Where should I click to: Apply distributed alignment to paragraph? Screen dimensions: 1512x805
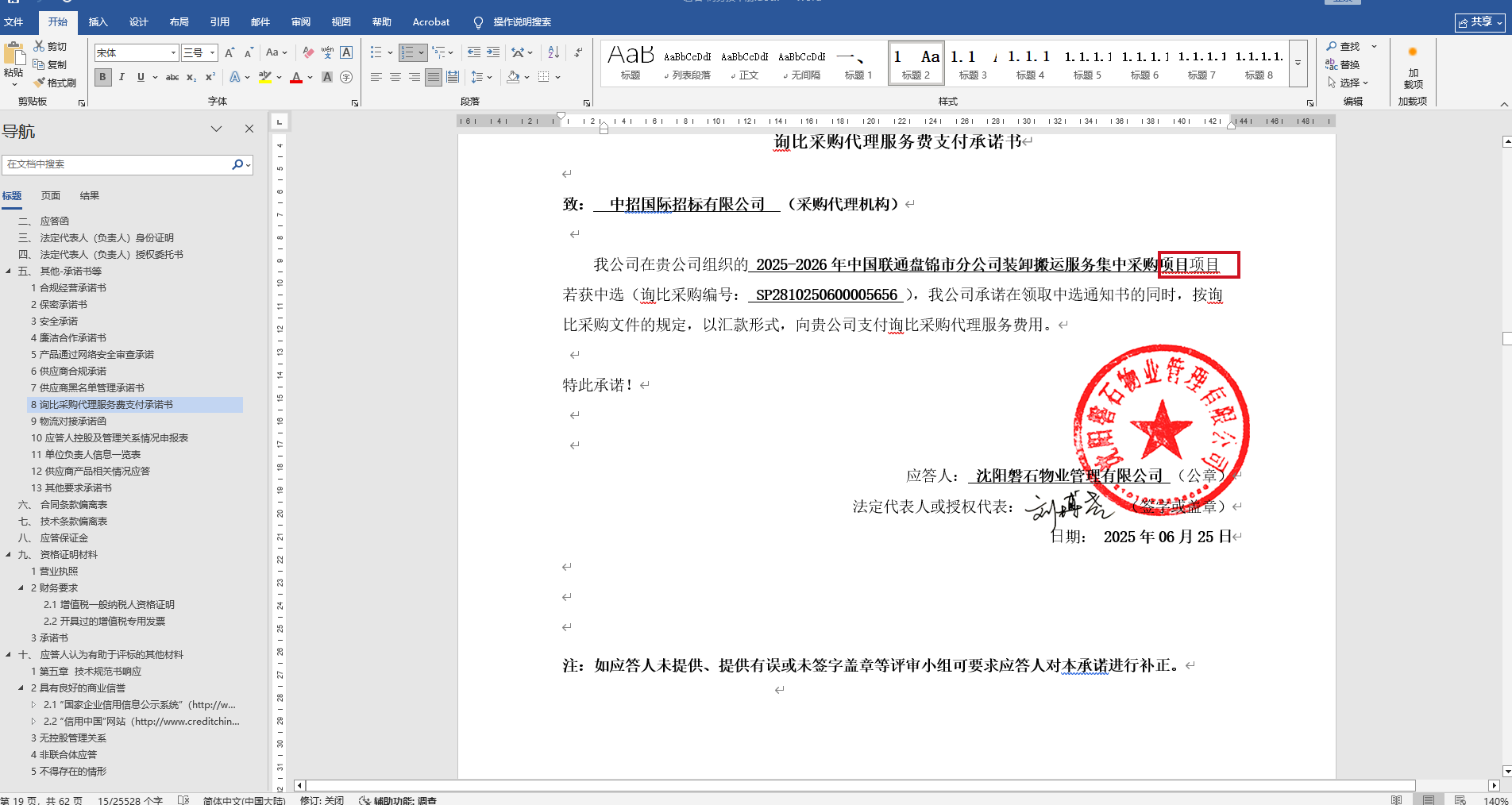point(453,77)
